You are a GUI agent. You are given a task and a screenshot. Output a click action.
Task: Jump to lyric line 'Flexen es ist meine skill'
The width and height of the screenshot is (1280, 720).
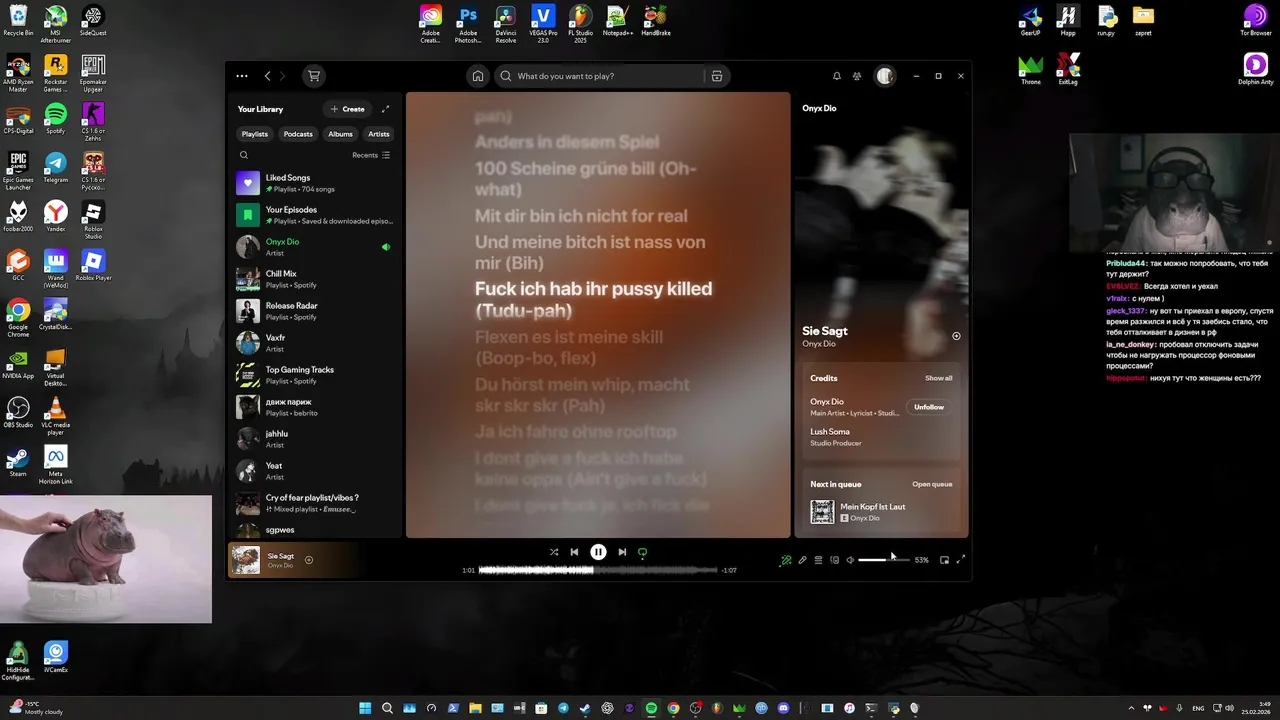coord(569,348)
